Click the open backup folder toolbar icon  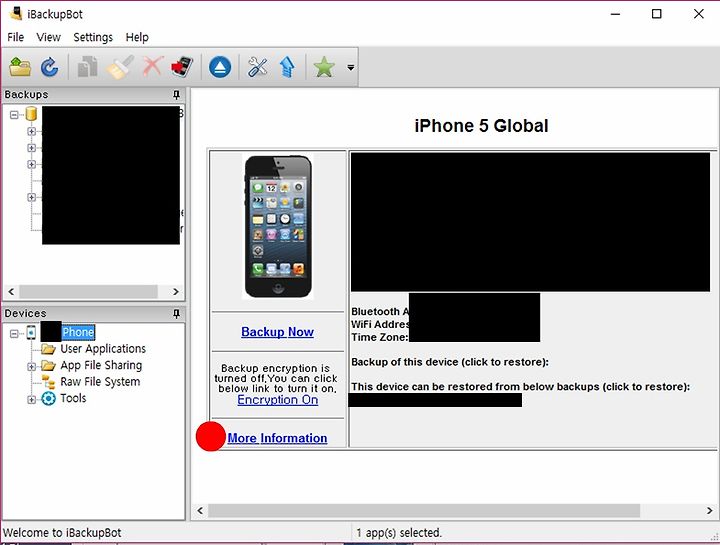coord(20,67)
